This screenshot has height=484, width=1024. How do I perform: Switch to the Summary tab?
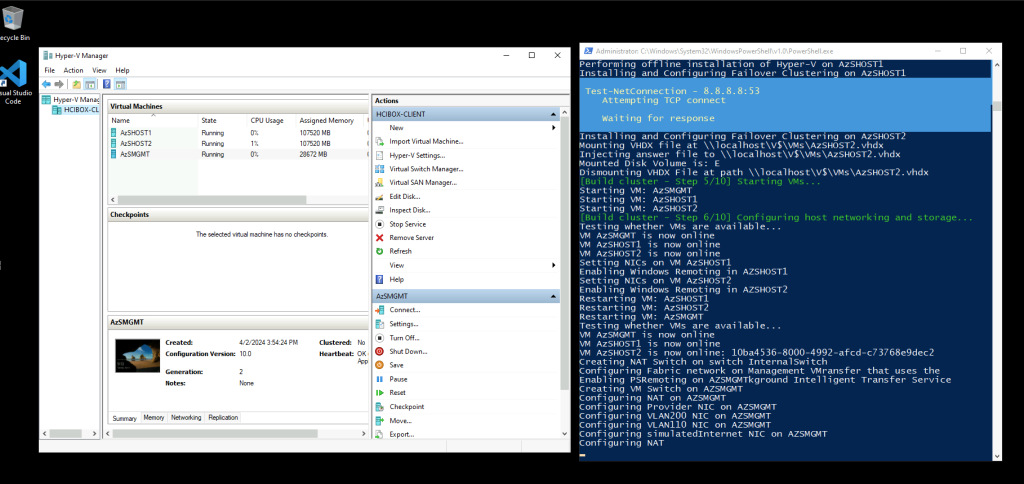124,418
